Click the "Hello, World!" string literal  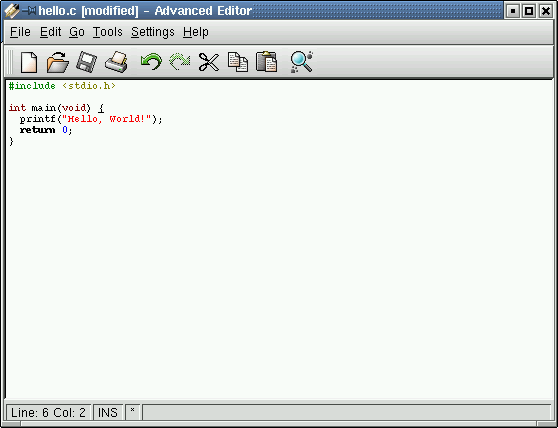click(x=107, y=119)
